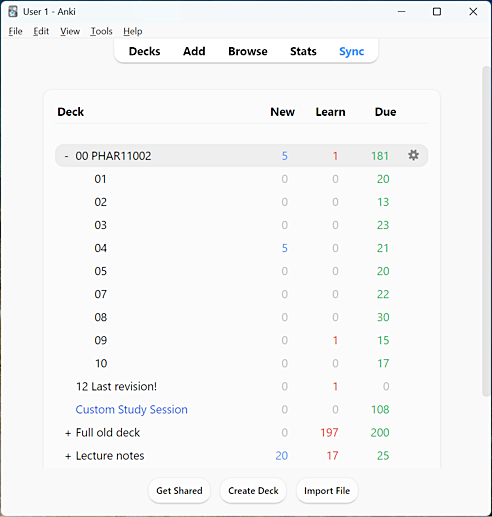Click the learn count 1 in deck 09 row
The width and height of the screenshot is (492, 517).
[x=335, y=340]
